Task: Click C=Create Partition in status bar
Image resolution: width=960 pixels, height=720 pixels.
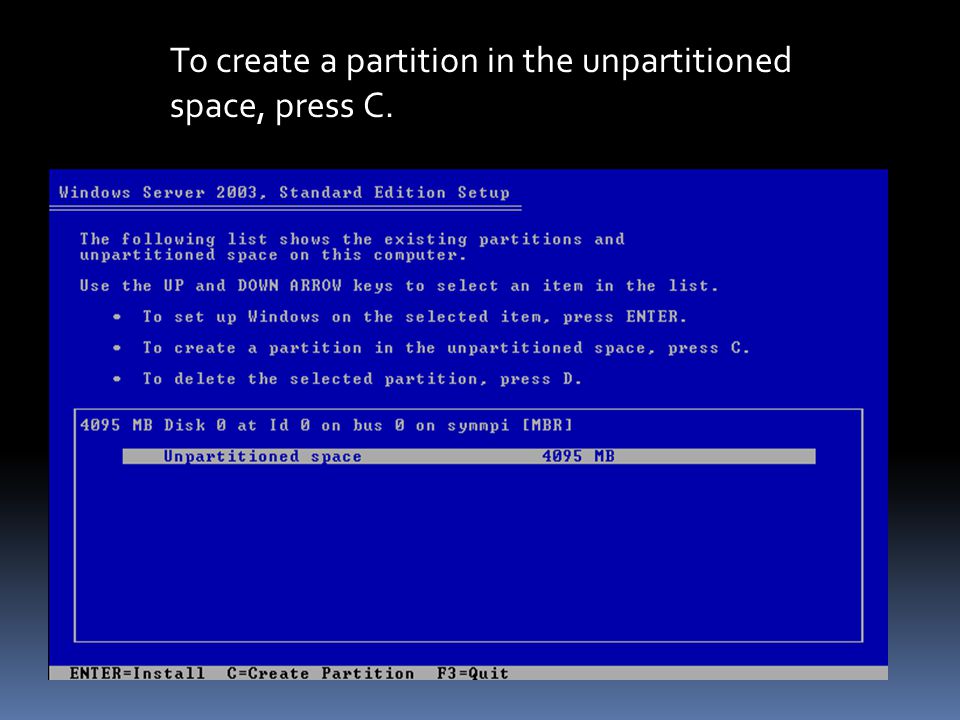Action: coord(320,673)
